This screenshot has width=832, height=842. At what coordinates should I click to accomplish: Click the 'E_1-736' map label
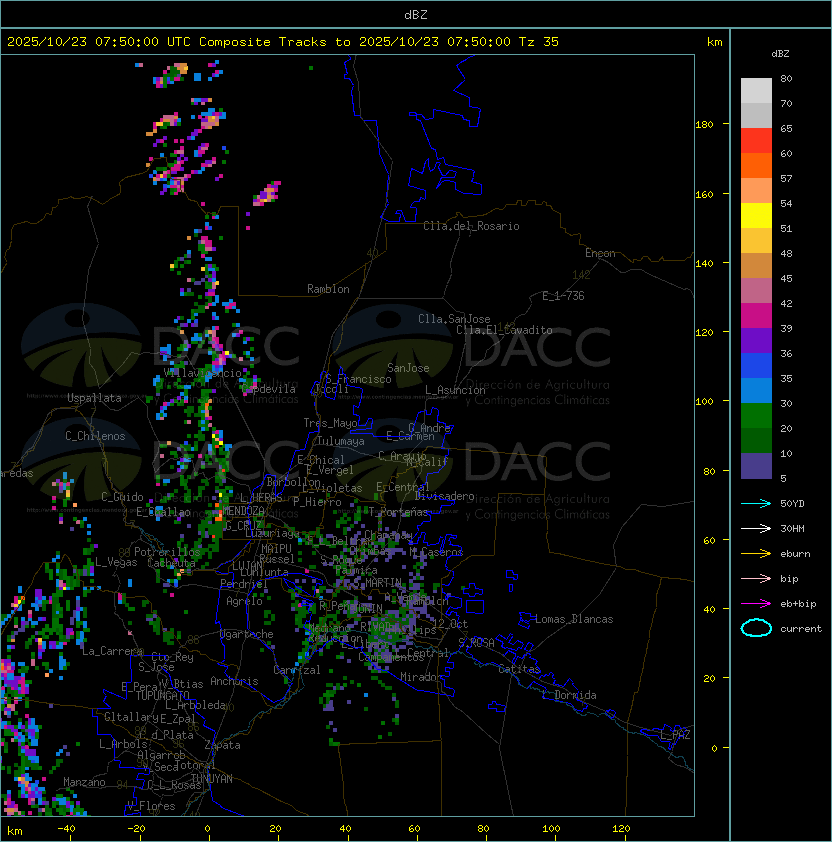[563, 296]
